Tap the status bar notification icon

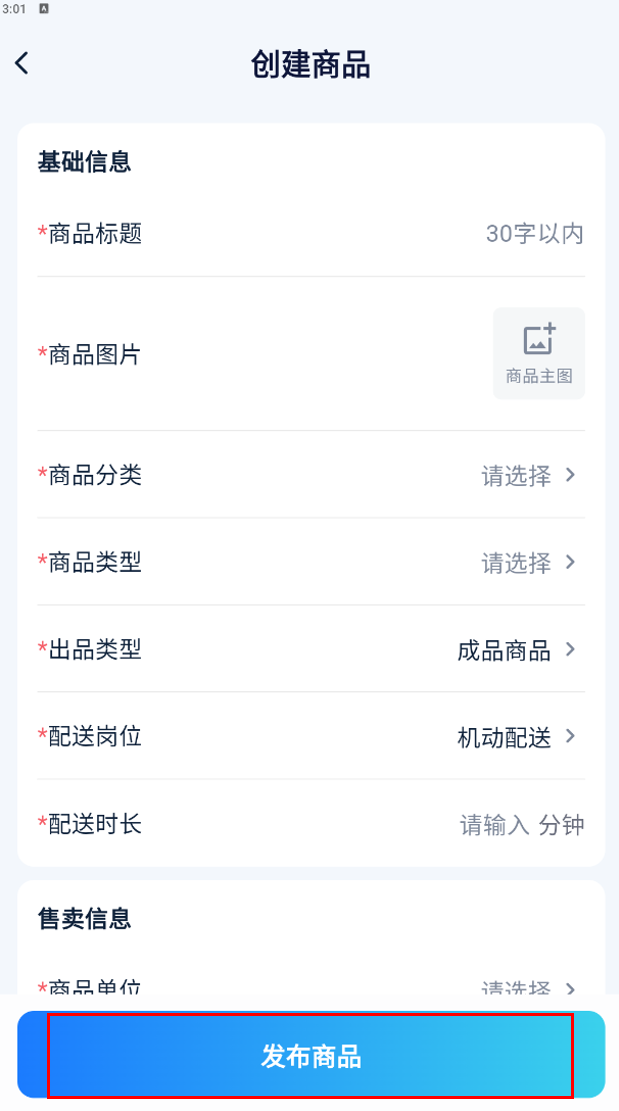point(44,9)
